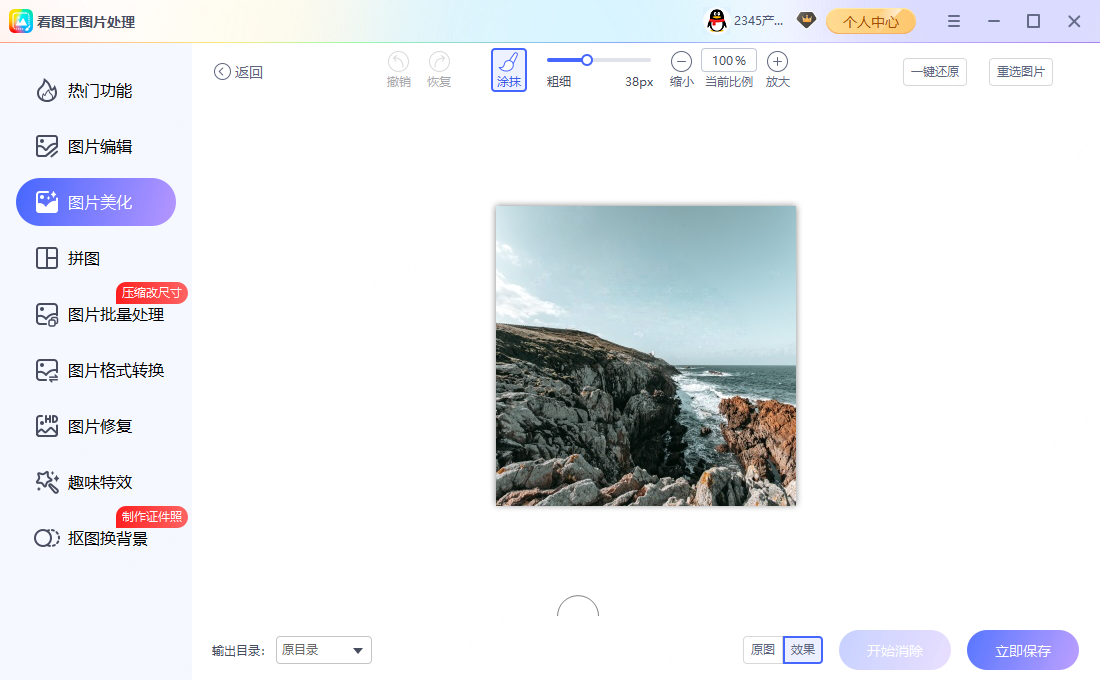Click the 放大 zoom-in plus icon

point(777,62)
